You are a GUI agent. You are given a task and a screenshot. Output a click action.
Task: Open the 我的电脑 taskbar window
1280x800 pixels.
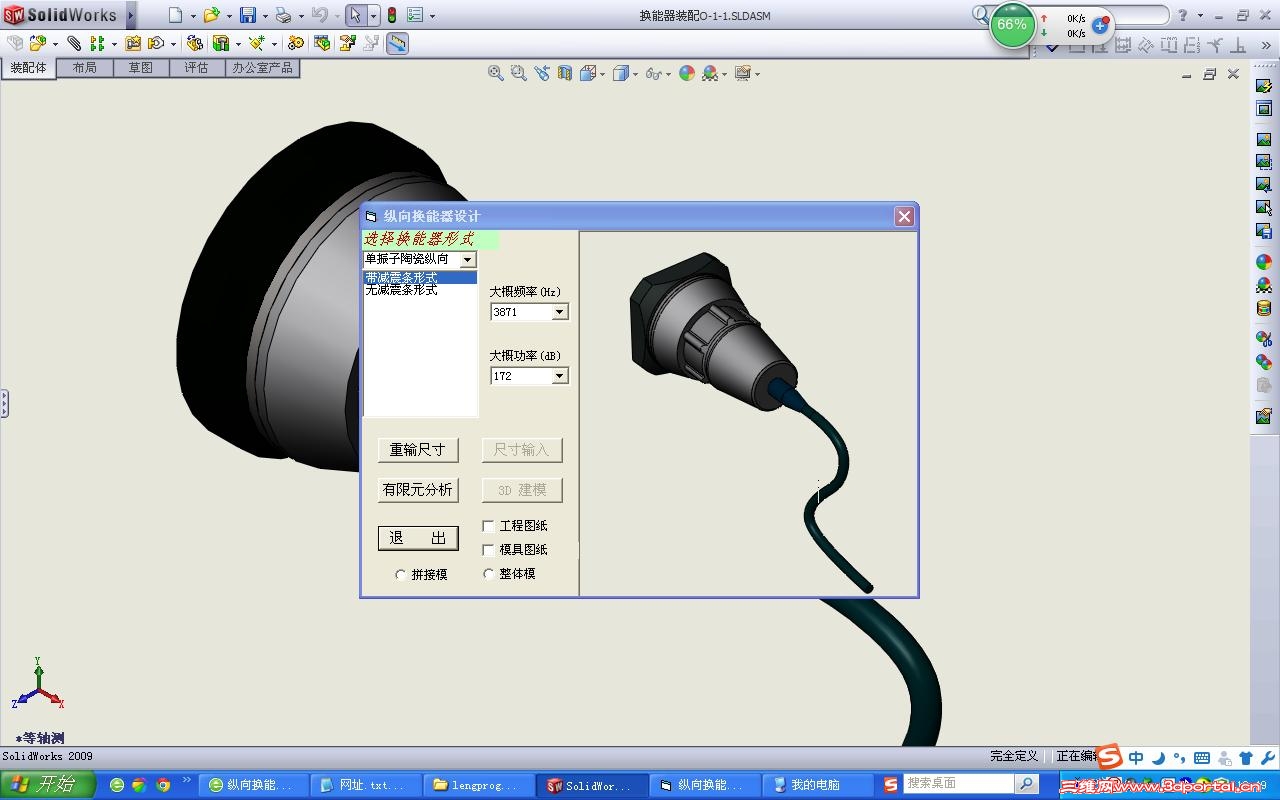pos(817,785)
